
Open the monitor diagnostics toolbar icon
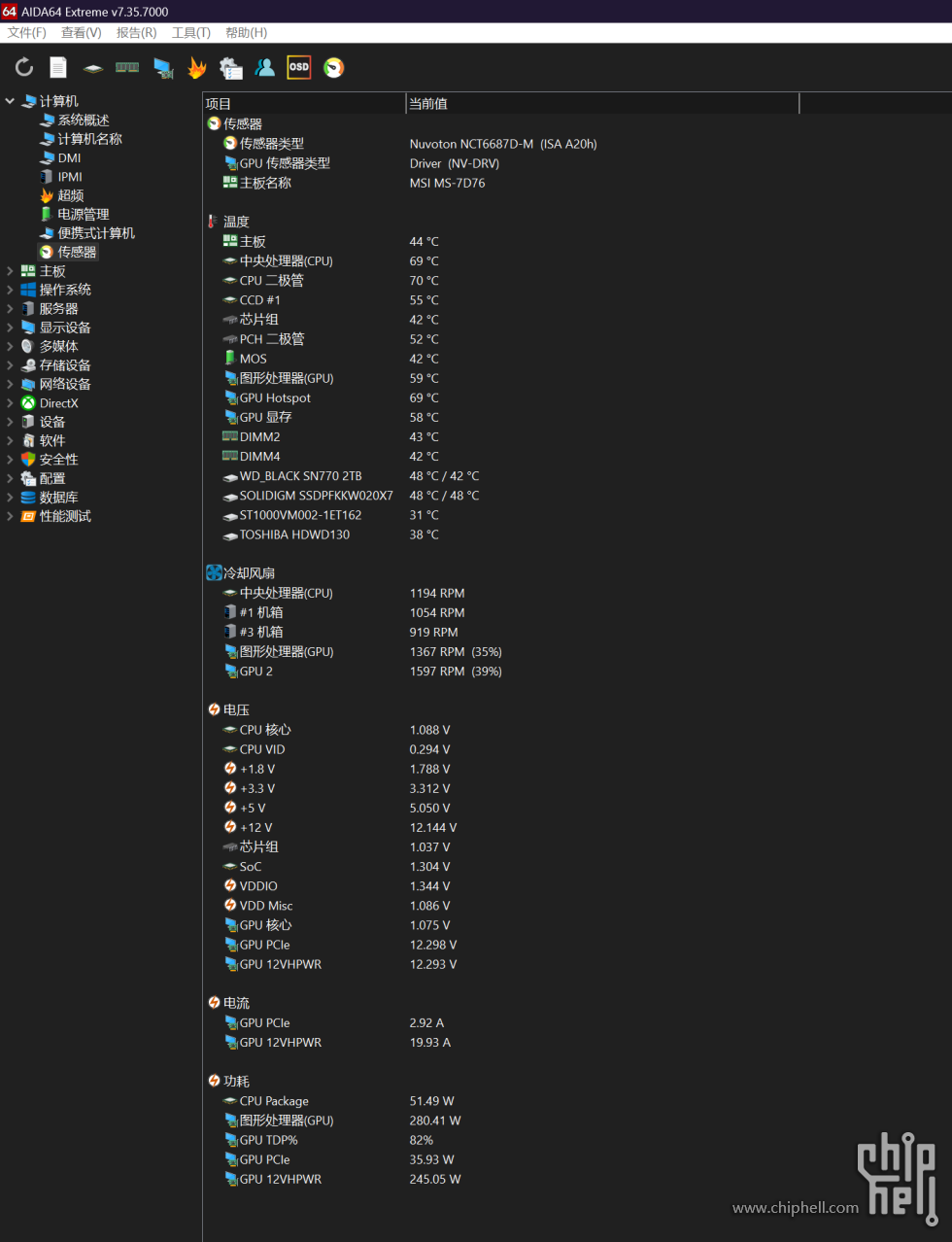(x=163, y=68)
